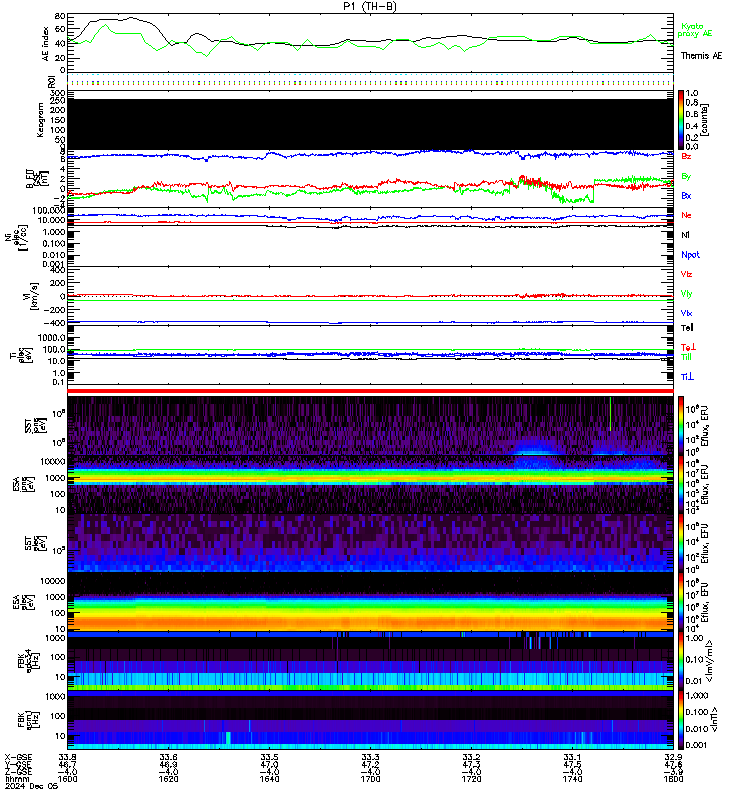The width and height of the screenshot is (750, 800).
Task: Select the "Themis AE" legend label
Action: [701, 56]
